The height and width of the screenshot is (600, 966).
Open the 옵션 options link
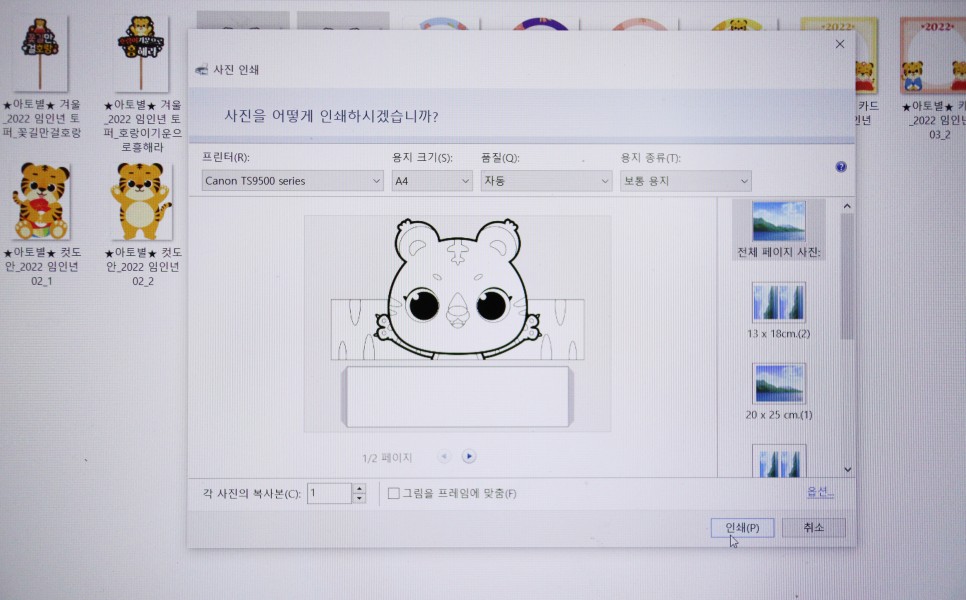pyautogui.click(x=819, y=492)
